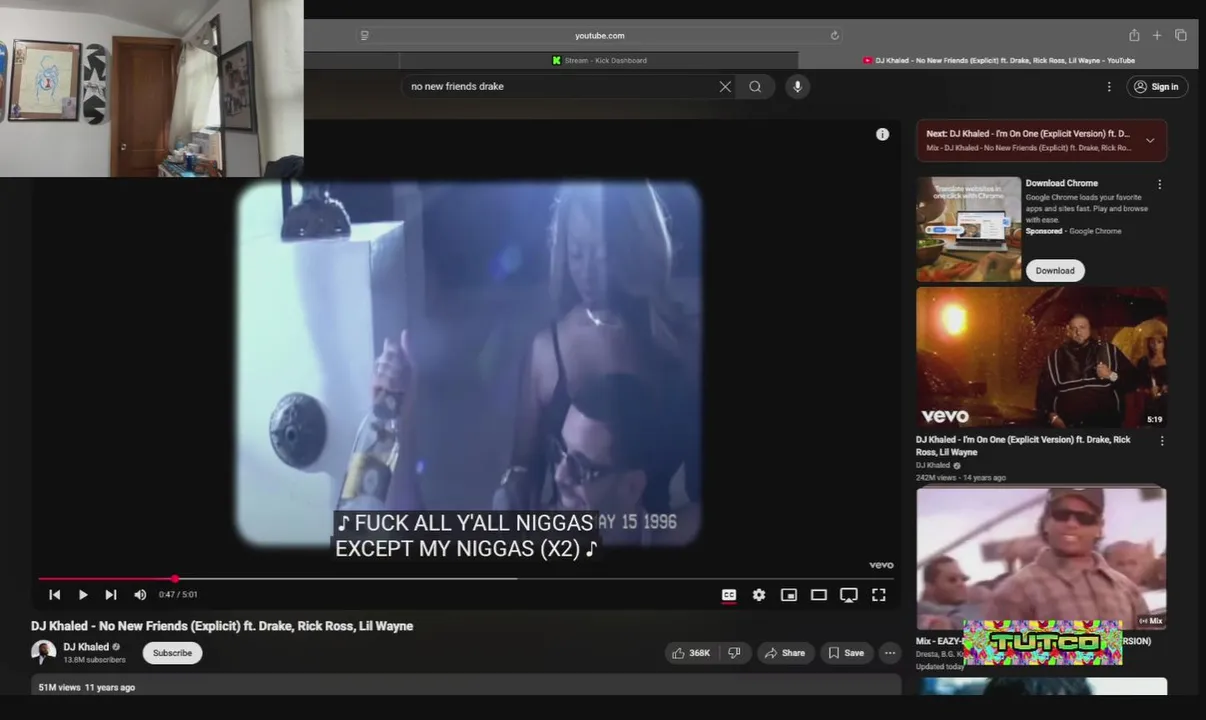
Task: Play the video with the play button
Action: click(x=83, y=595)
